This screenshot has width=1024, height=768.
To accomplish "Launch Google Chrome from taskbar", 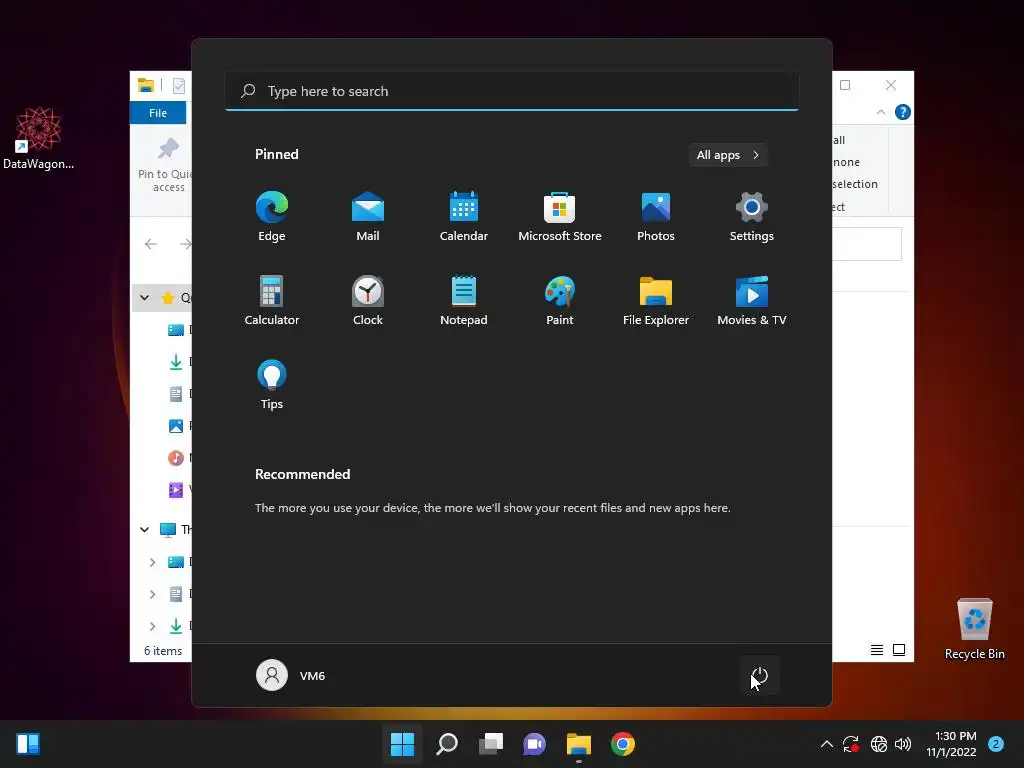I will (x=623, y=744).
